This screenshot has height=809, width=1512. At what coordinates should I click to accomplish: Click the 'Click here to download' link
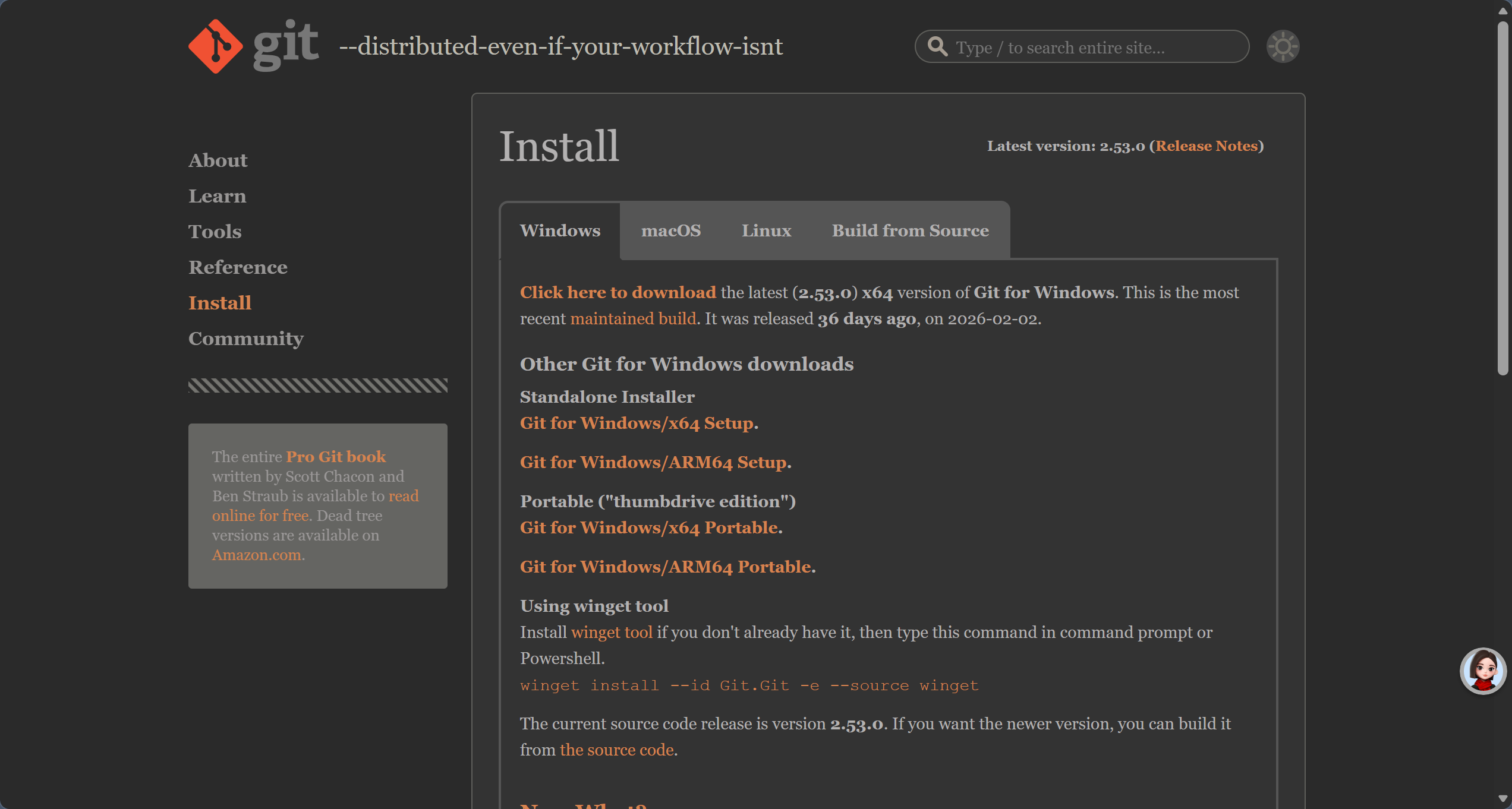[618, 292]
